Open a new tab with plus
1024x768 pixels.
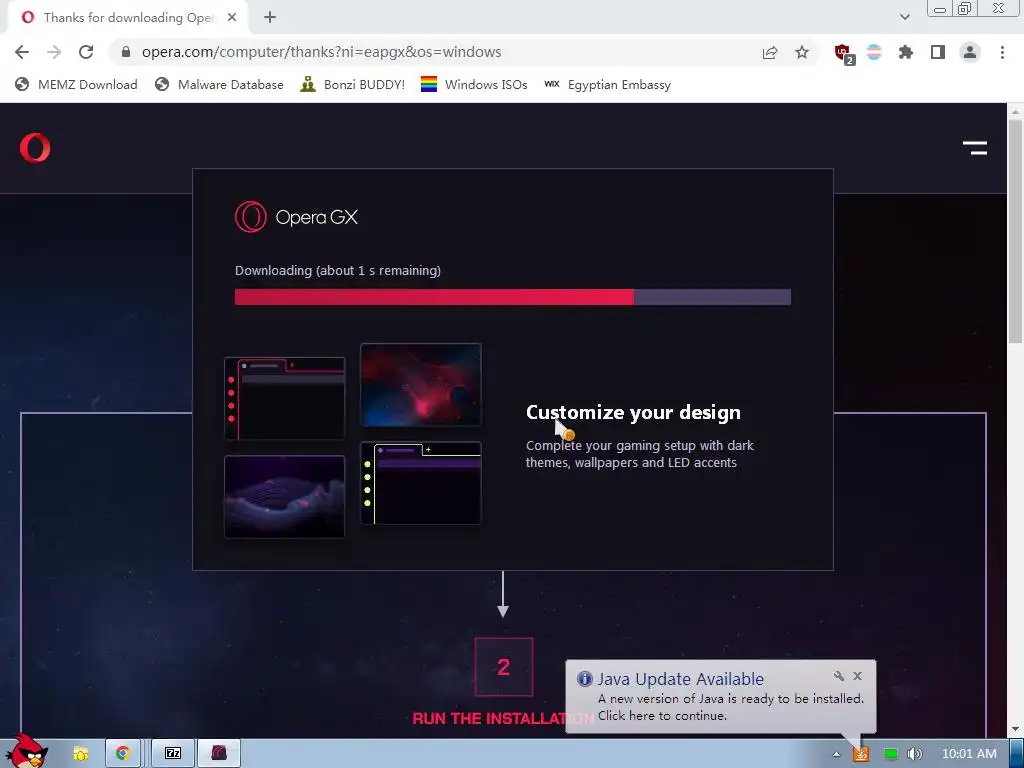pos(270,17)
